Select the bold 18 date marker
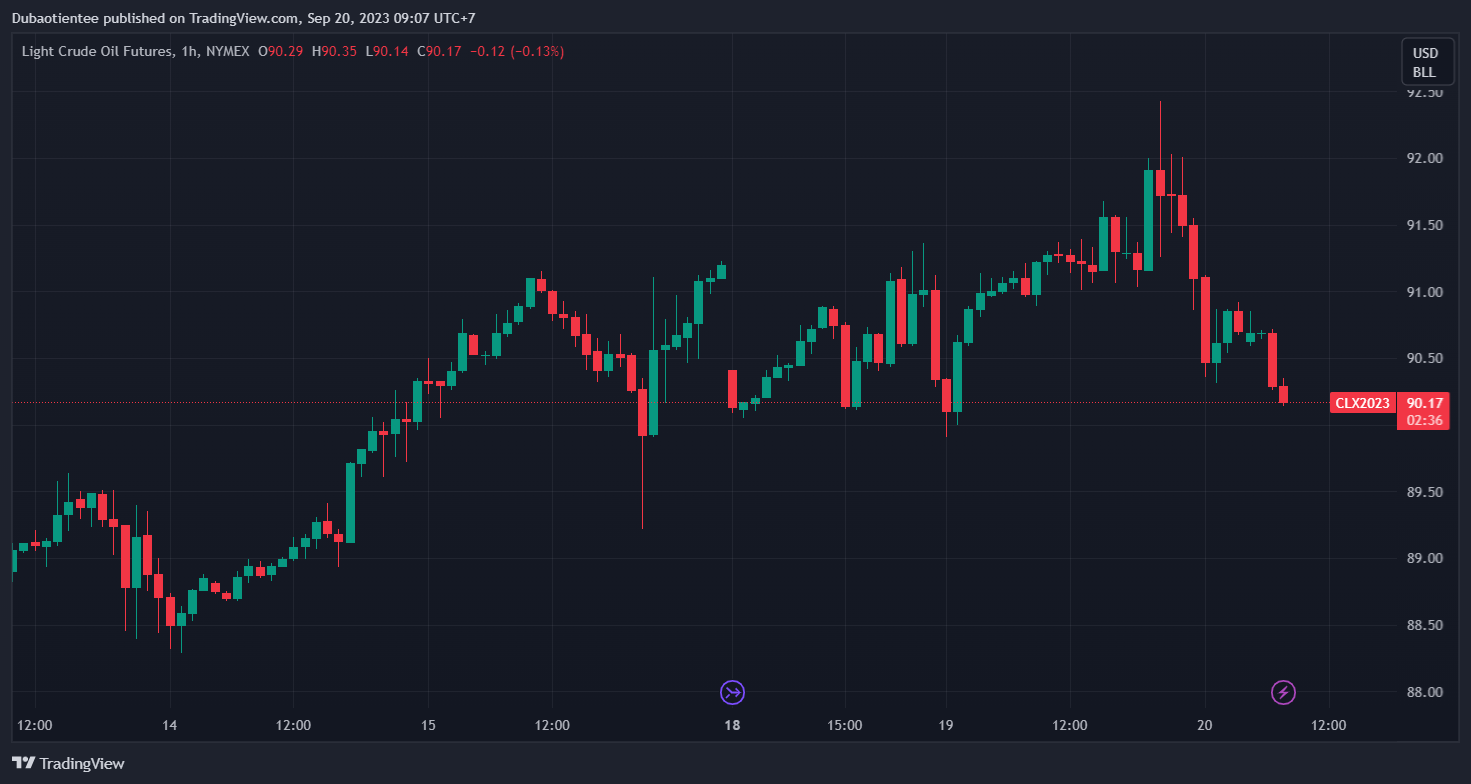Screen dimensions: 1471x784 733,725
